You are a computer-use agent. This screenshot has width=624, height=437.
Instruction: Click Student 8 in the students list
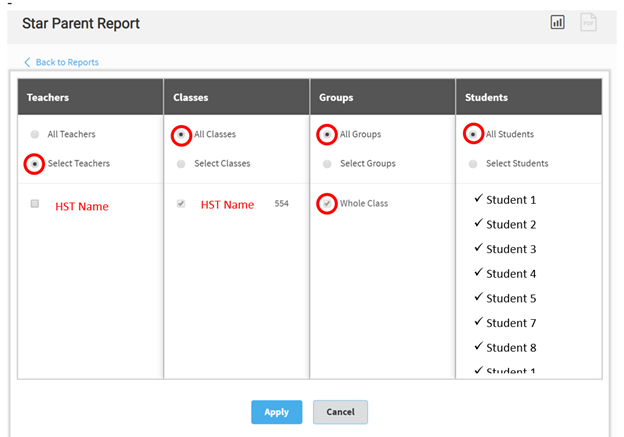click(x=510, y=348)
